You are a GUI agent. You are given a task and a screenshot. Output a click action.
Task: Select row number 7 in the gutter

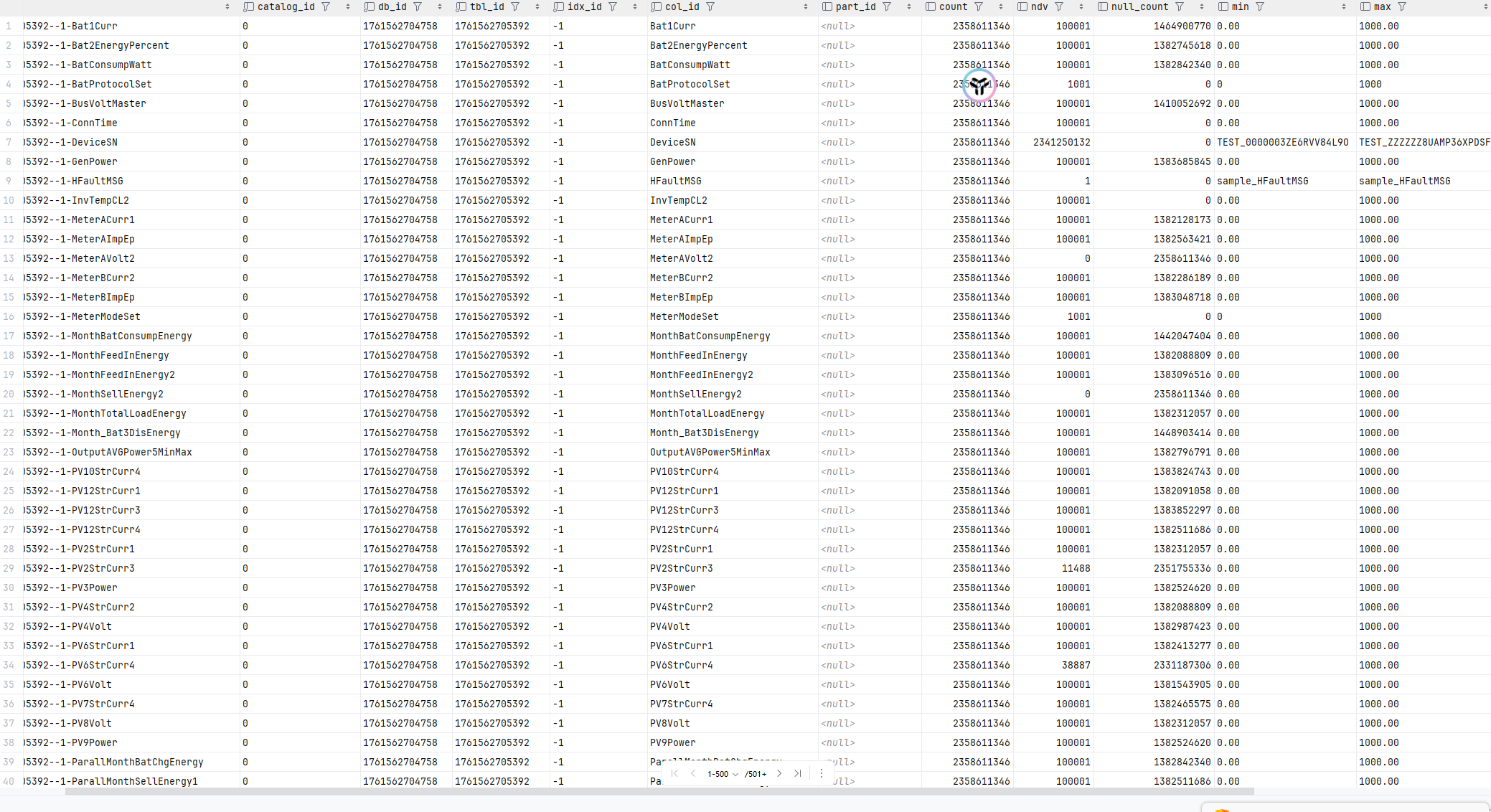(9, 142)
